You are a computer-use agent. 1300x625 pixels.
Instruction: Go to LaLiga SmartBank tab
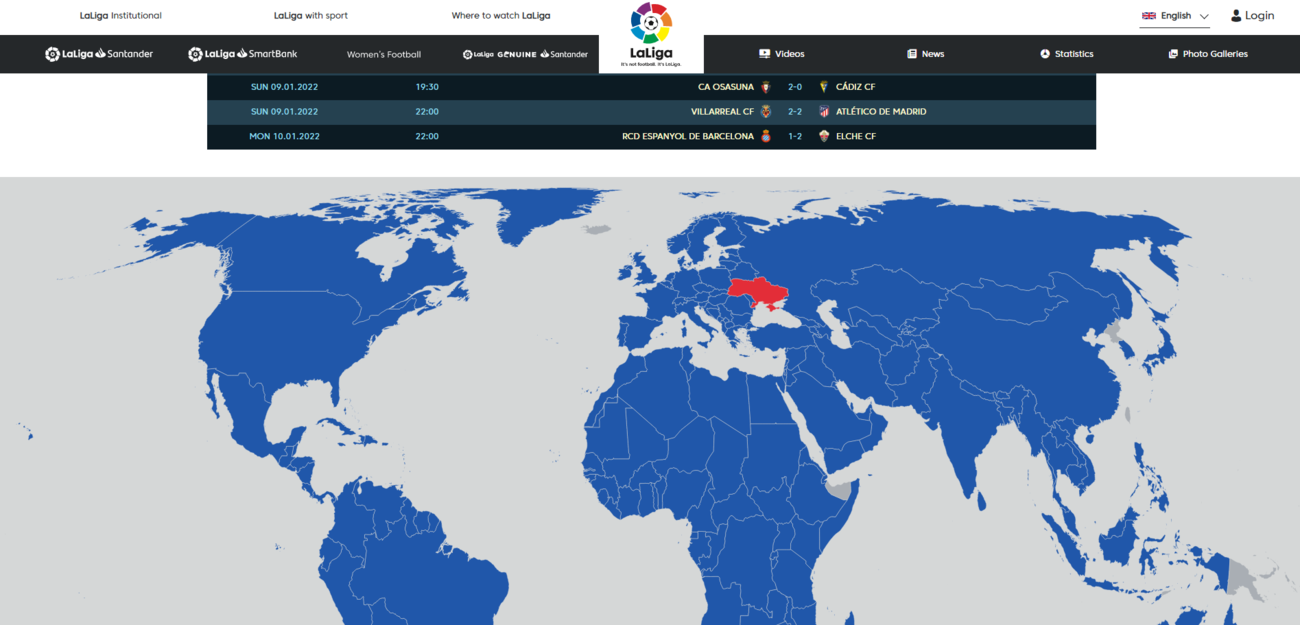243,54
